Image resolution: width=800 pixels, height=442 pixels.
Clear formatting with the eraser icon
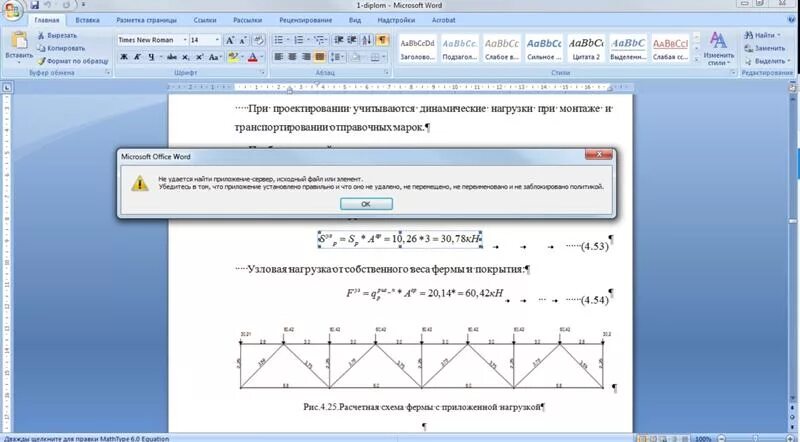click(259, 40)
